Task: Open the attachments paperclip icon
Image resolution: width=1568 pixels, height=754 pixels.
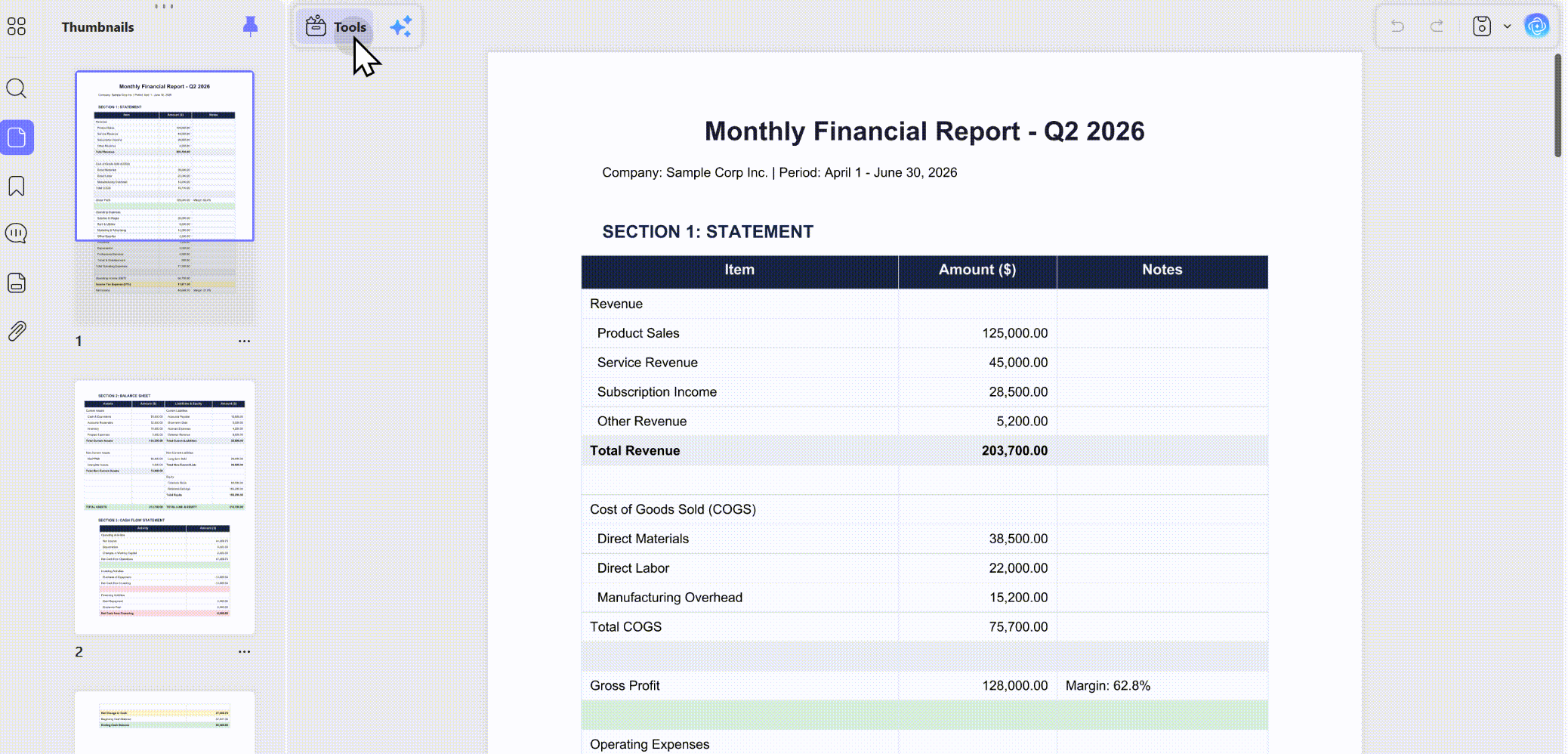Action: pos(17,331)
